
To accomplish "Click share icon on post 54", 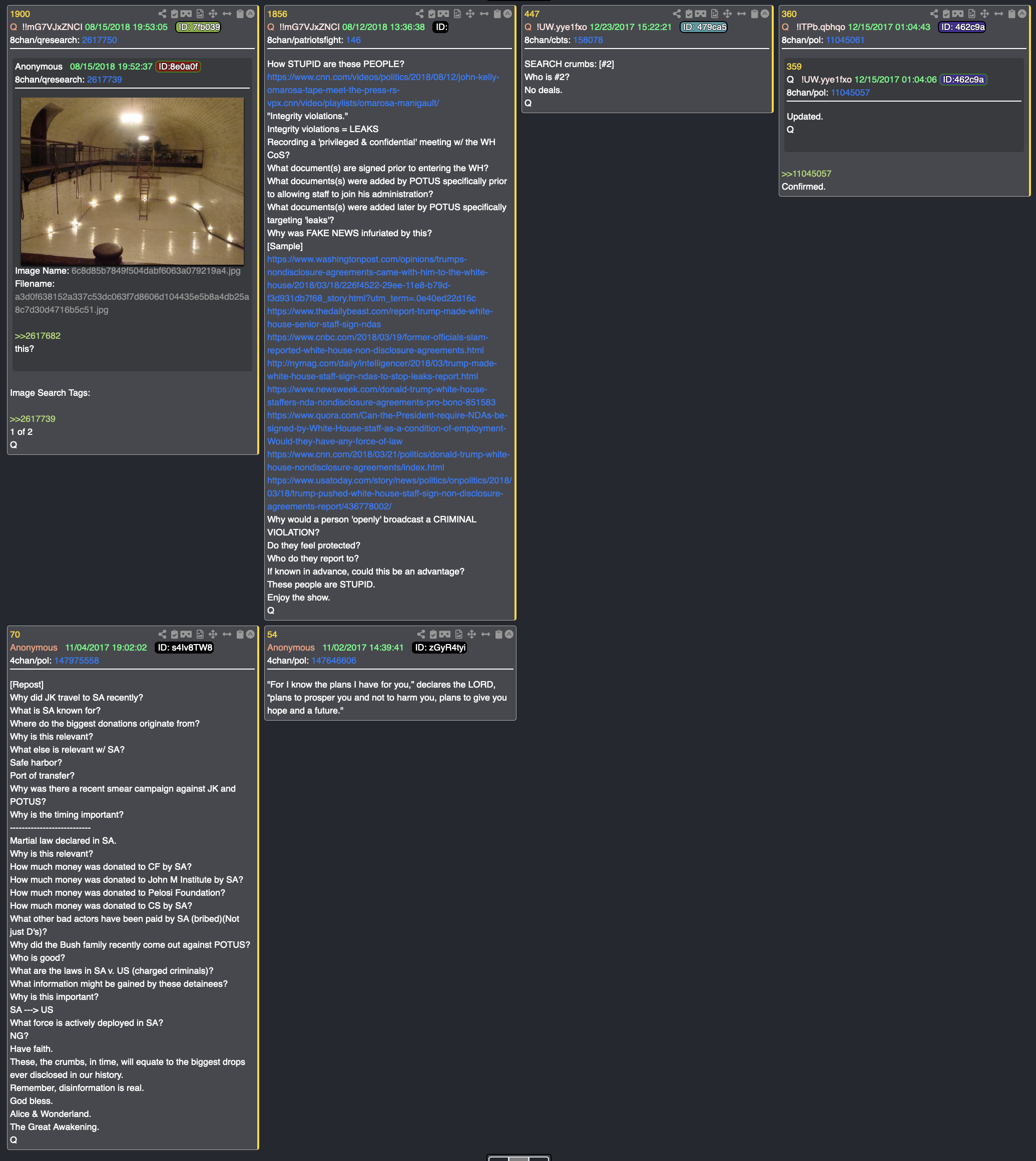I will click(421, 634).
